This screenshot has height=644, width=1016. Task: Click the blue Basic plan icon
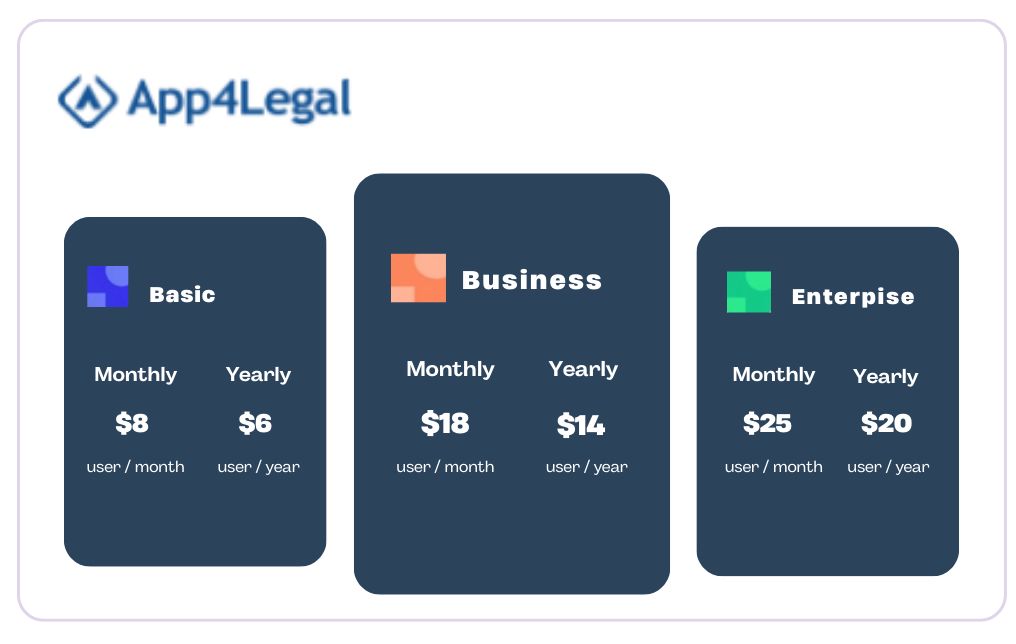coord(108,286)
